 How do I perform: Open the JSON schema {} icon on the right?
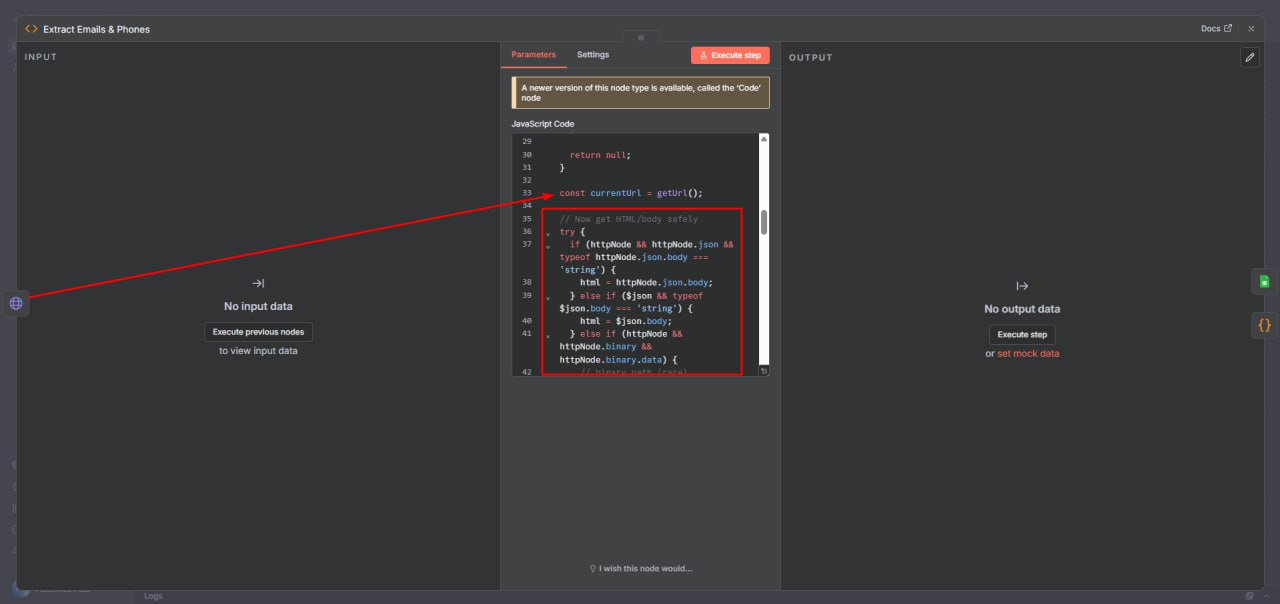(x=1263, y=325)
